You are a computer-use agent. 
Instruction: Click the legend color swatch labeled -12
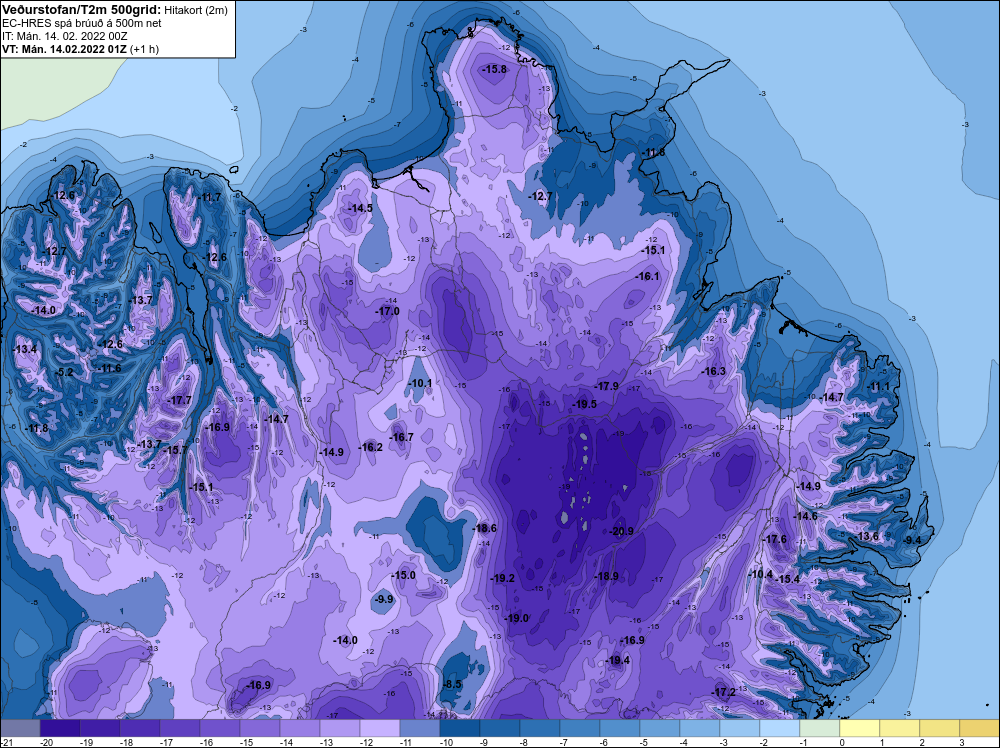pyautogui.click(x=379, y=728)
